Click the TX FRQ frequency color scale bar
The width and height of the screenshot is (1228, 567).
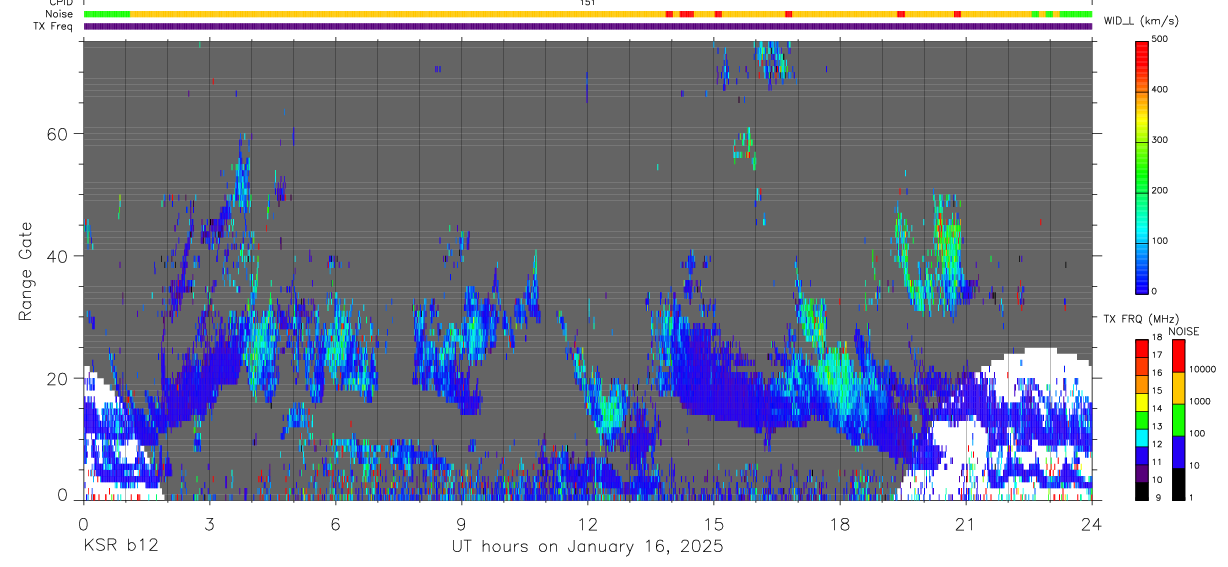(1142, 420)
